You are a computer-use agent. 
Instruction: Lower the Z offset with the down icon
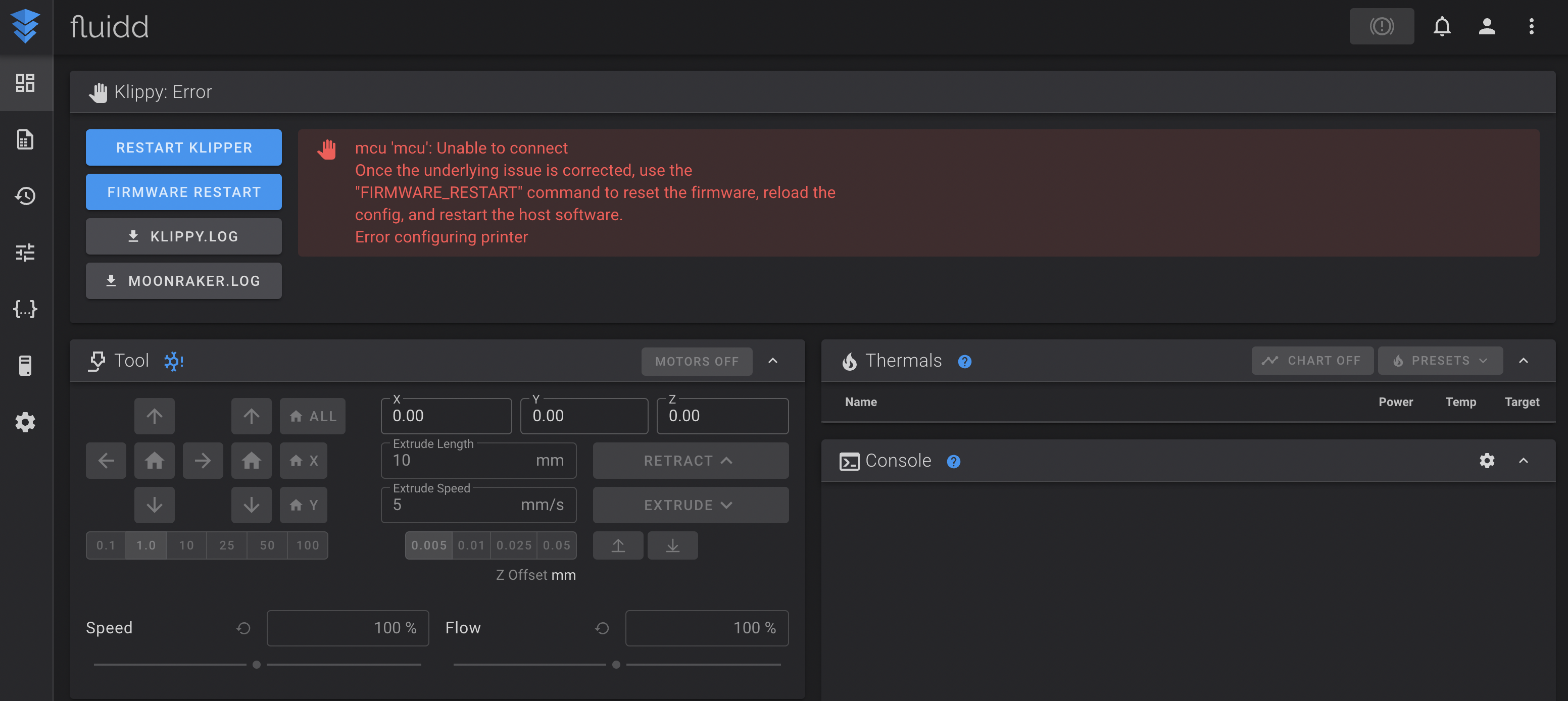point(672,545)
